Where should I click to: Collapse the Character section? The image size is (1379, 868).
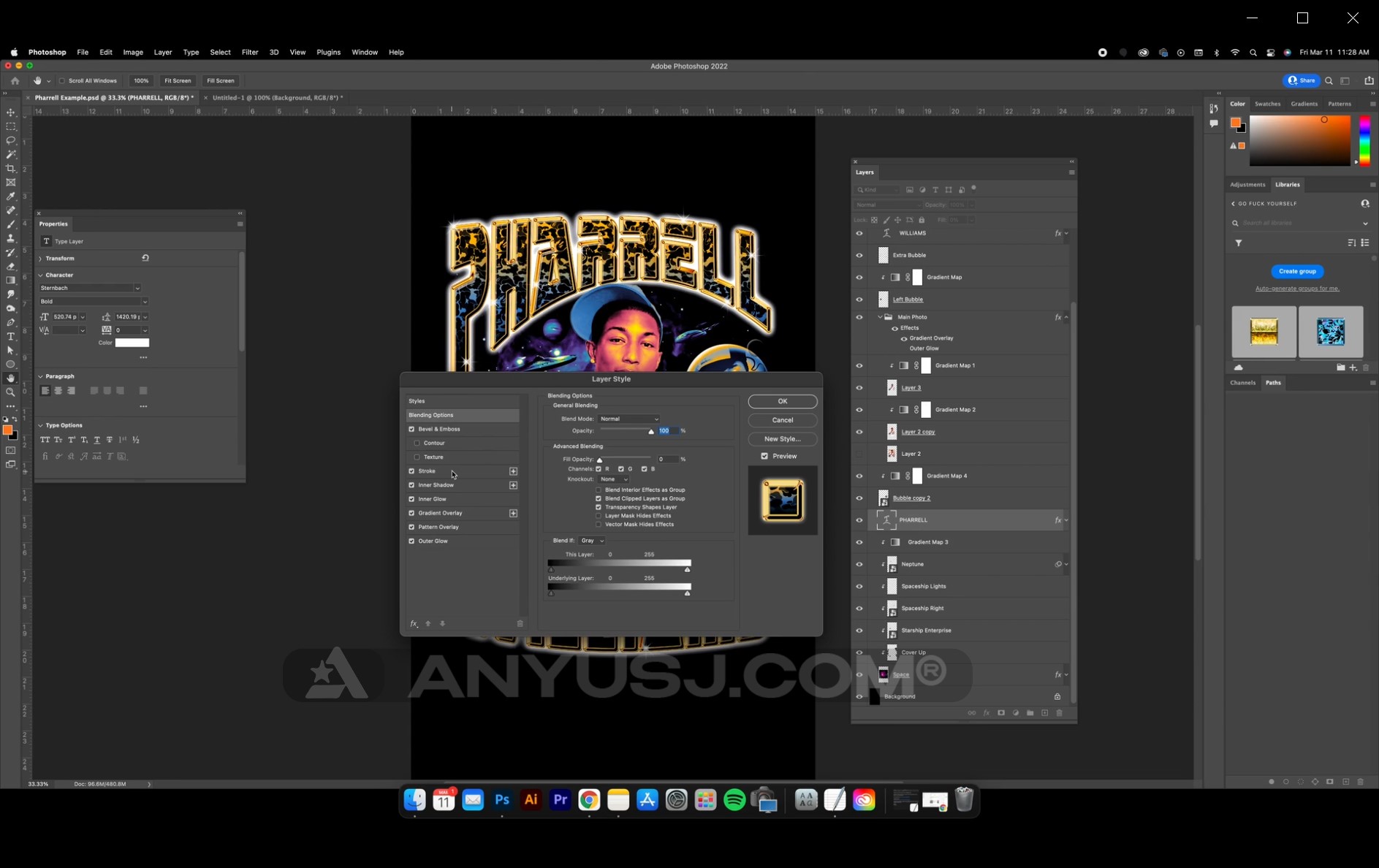[x=40, y=275]
